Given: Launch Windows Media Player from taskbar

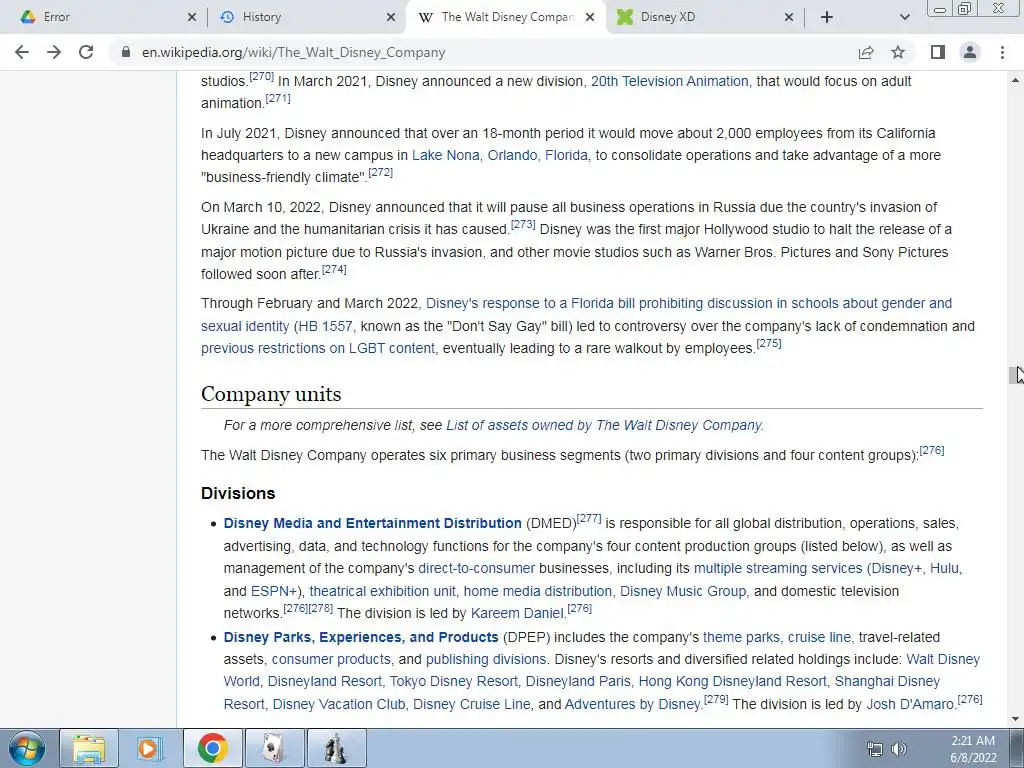Looking at the screenshot, I should point(150,748).
